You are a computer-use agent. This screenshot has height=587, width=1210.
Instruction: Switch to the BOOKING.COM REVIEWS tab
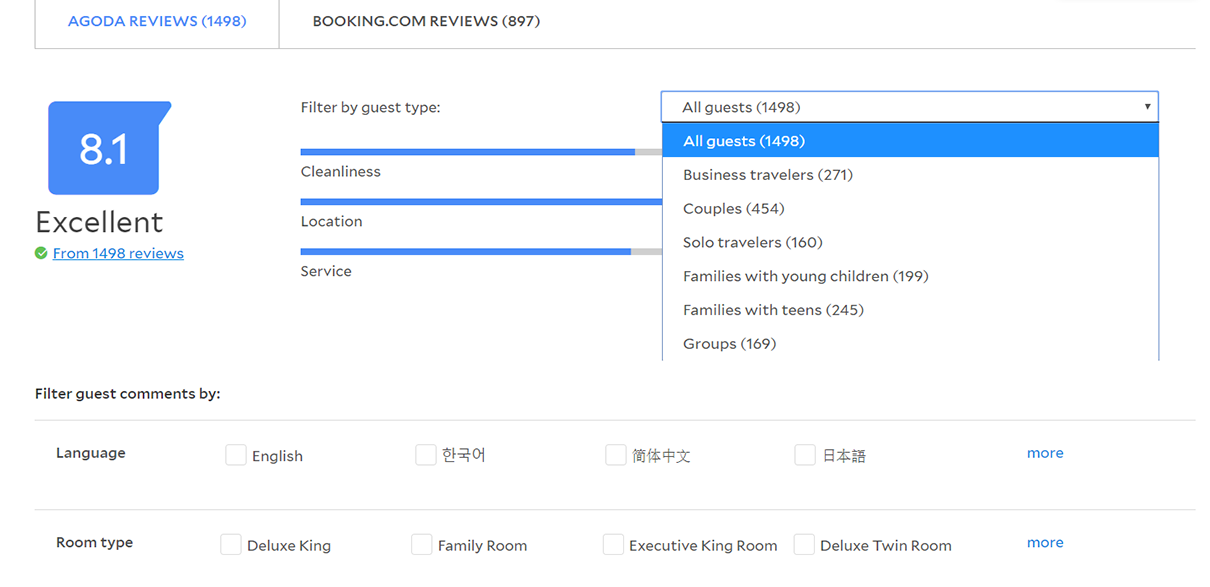point(426,20)
